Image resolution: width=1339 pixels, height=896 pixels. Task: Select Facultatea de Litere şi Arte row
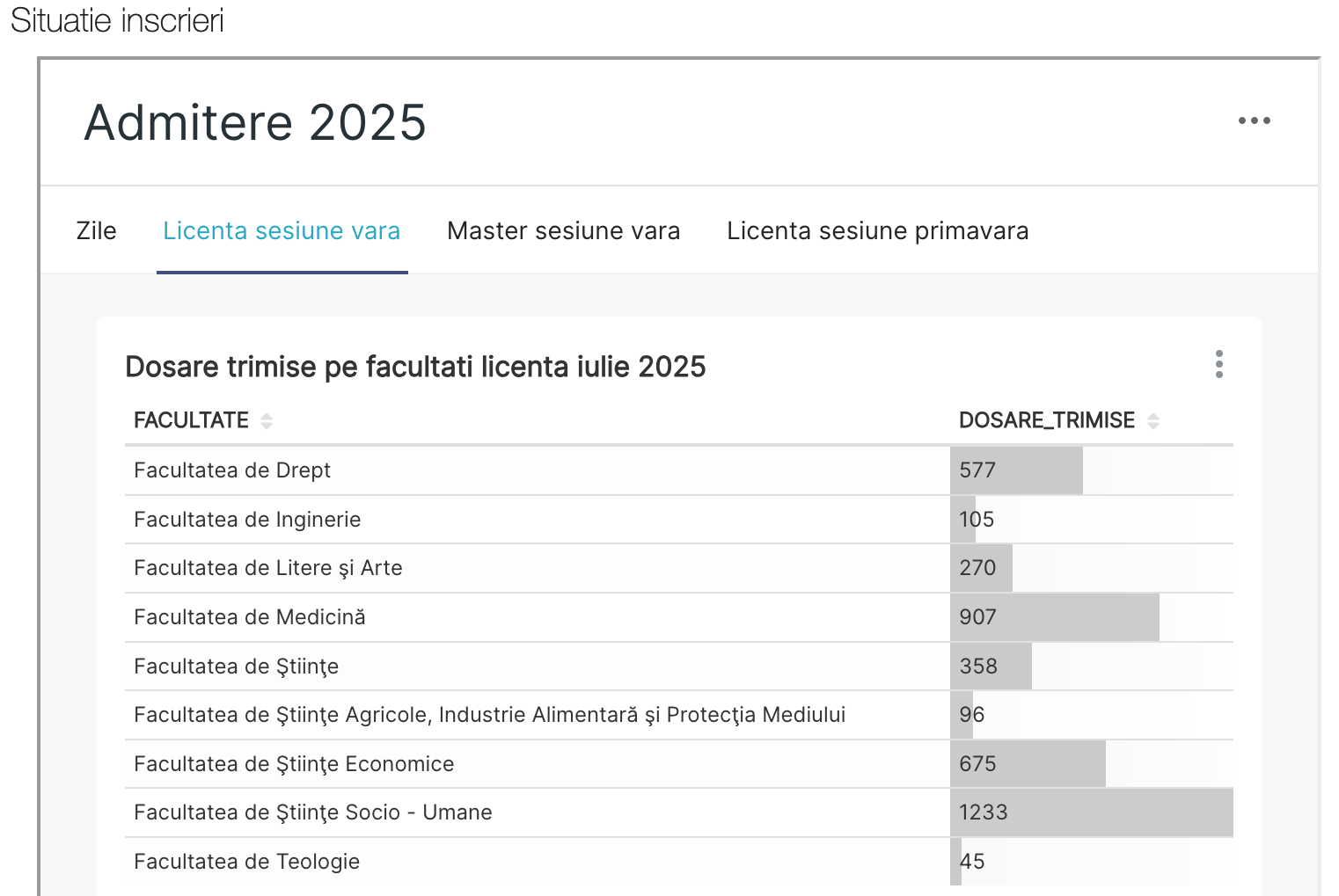pyautogui.click(x=267, y=568)
